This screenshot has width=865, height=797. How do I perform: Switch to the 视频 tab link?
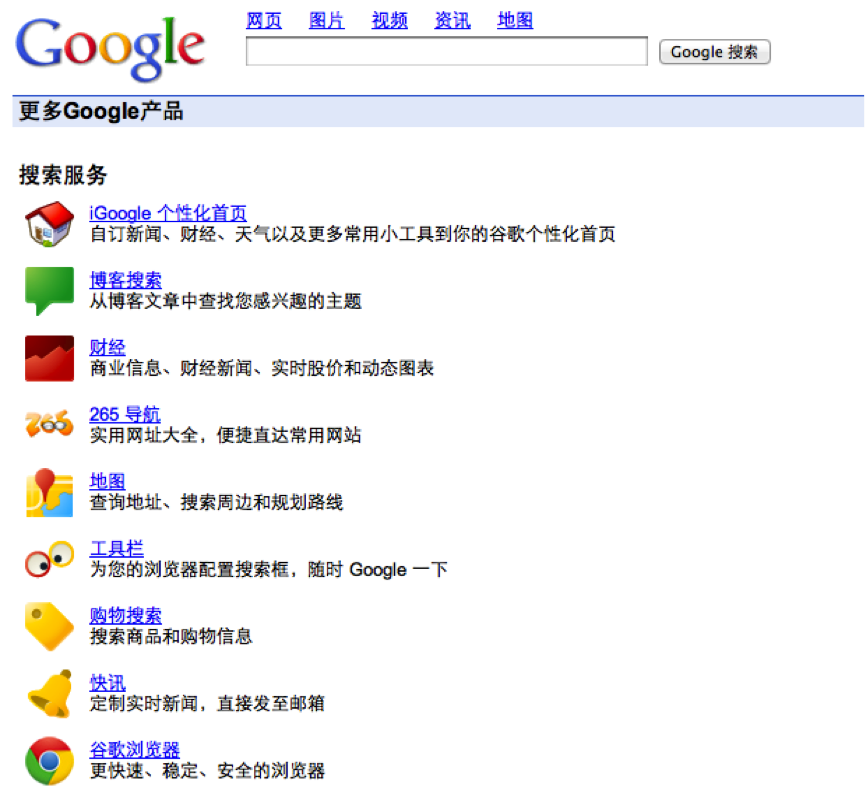[389, 21]
